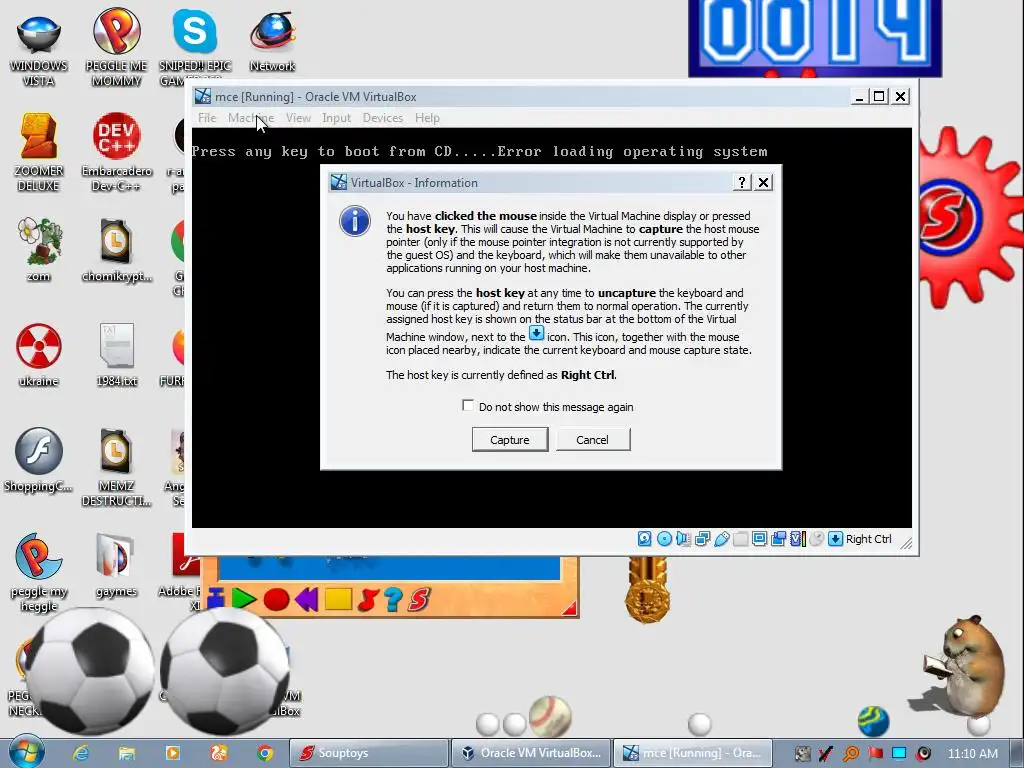The width and height of the screenshot is (1024, 768).
Task: Click the optical disc status icon
Action: [x=664, y=539]
